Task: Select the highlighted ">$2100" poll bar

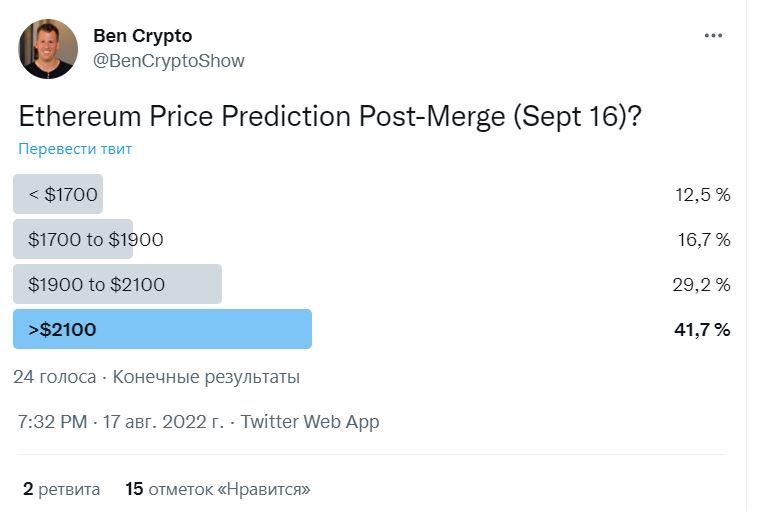Action: pyautogui.click(x=162, y=329)
